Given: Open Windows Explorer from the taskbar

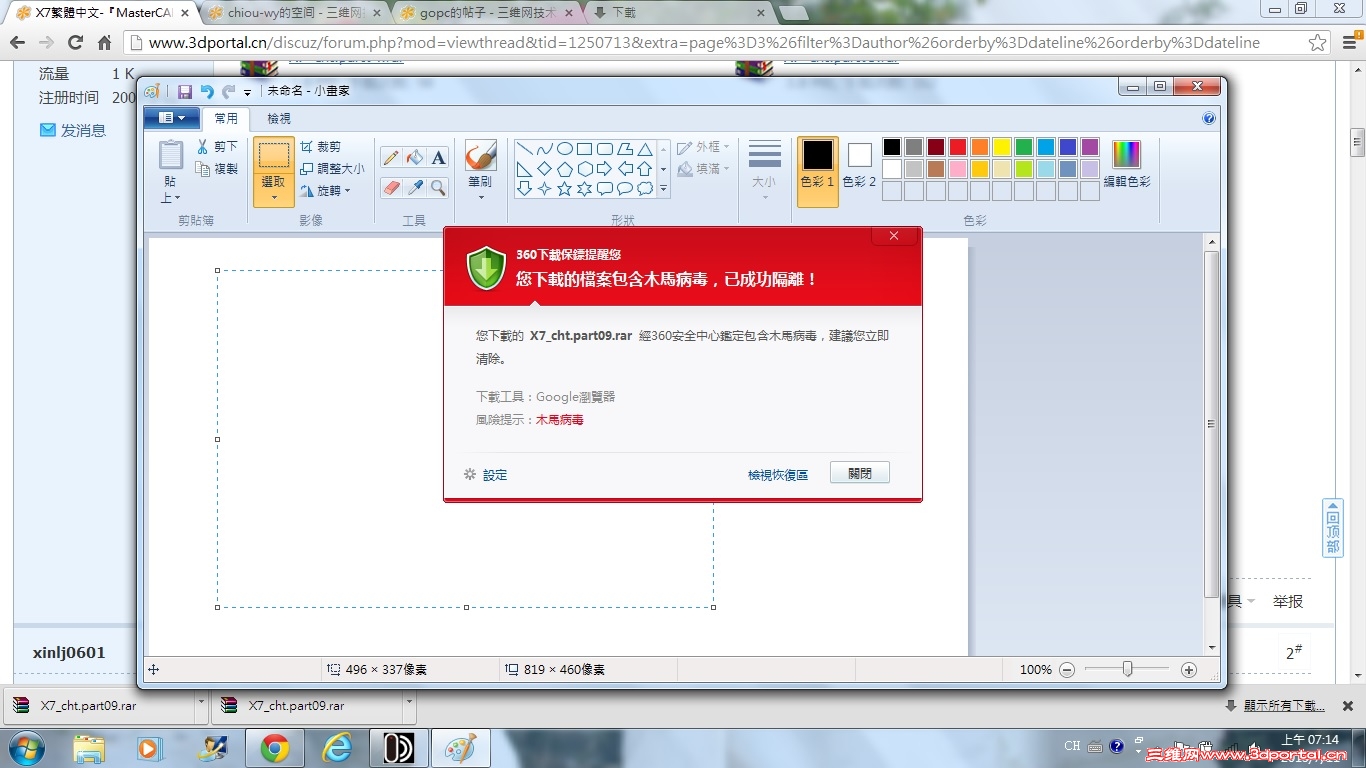Looking at the screenshot, I should [x=89, y=748].
